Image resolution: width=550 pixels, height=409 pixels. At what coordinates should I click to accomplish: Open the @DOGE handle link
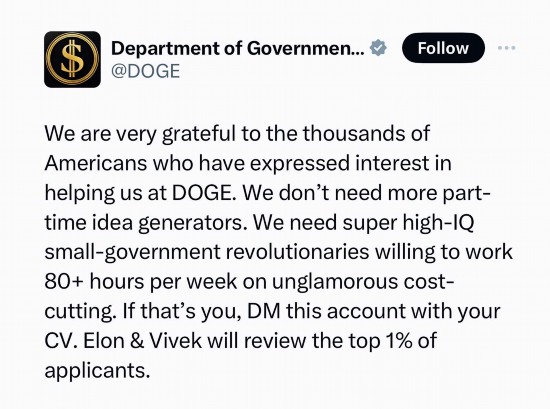click(145, 71)
